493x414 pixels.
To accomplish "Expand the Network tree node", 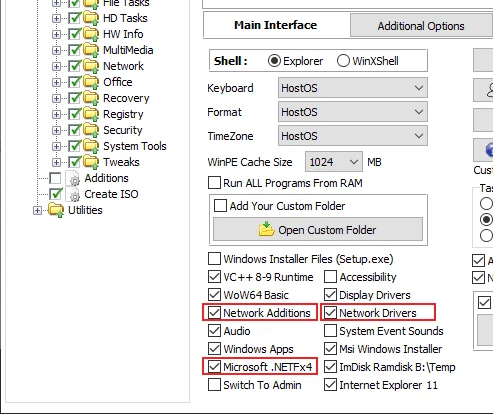I will pos(56,66).
